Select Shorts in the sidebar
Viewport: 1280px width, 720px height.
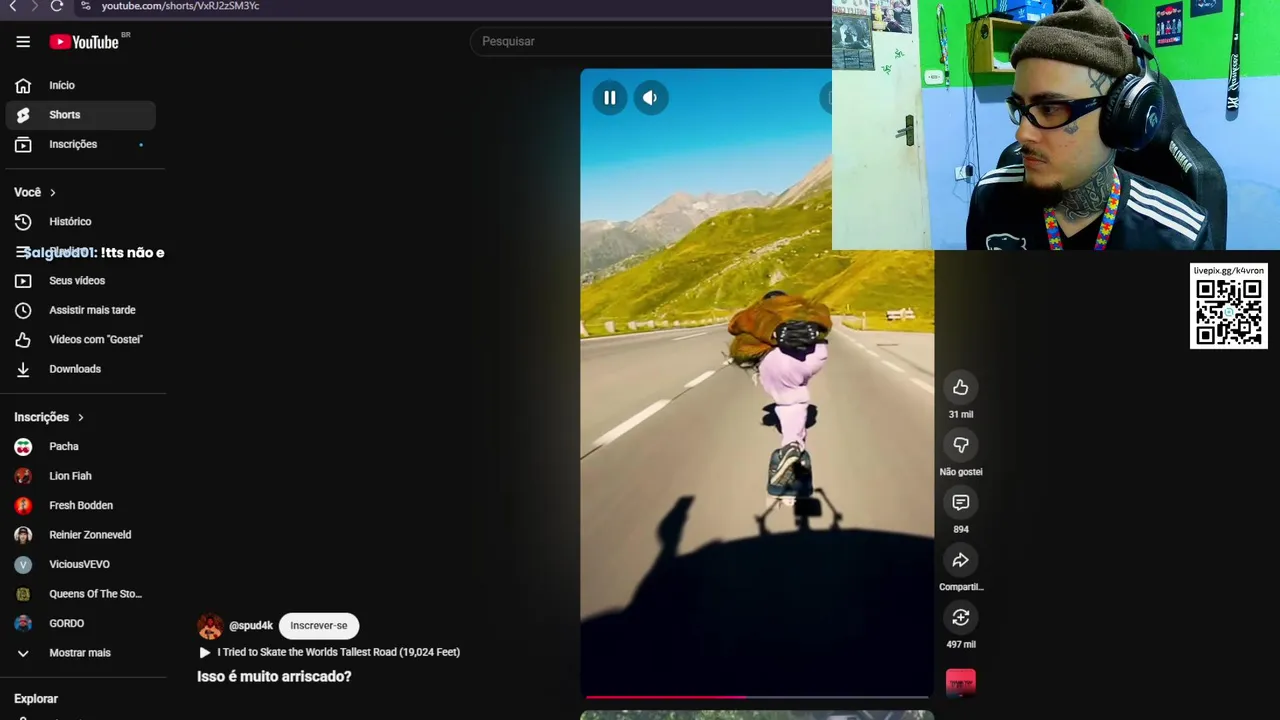(81, 115)
